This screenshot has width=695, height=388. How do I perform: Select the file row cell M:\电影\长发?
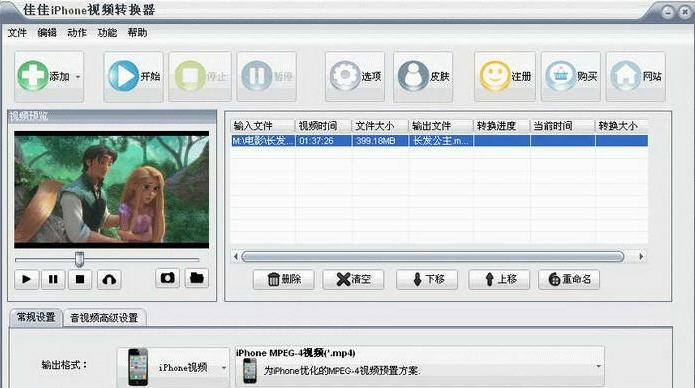263,141
